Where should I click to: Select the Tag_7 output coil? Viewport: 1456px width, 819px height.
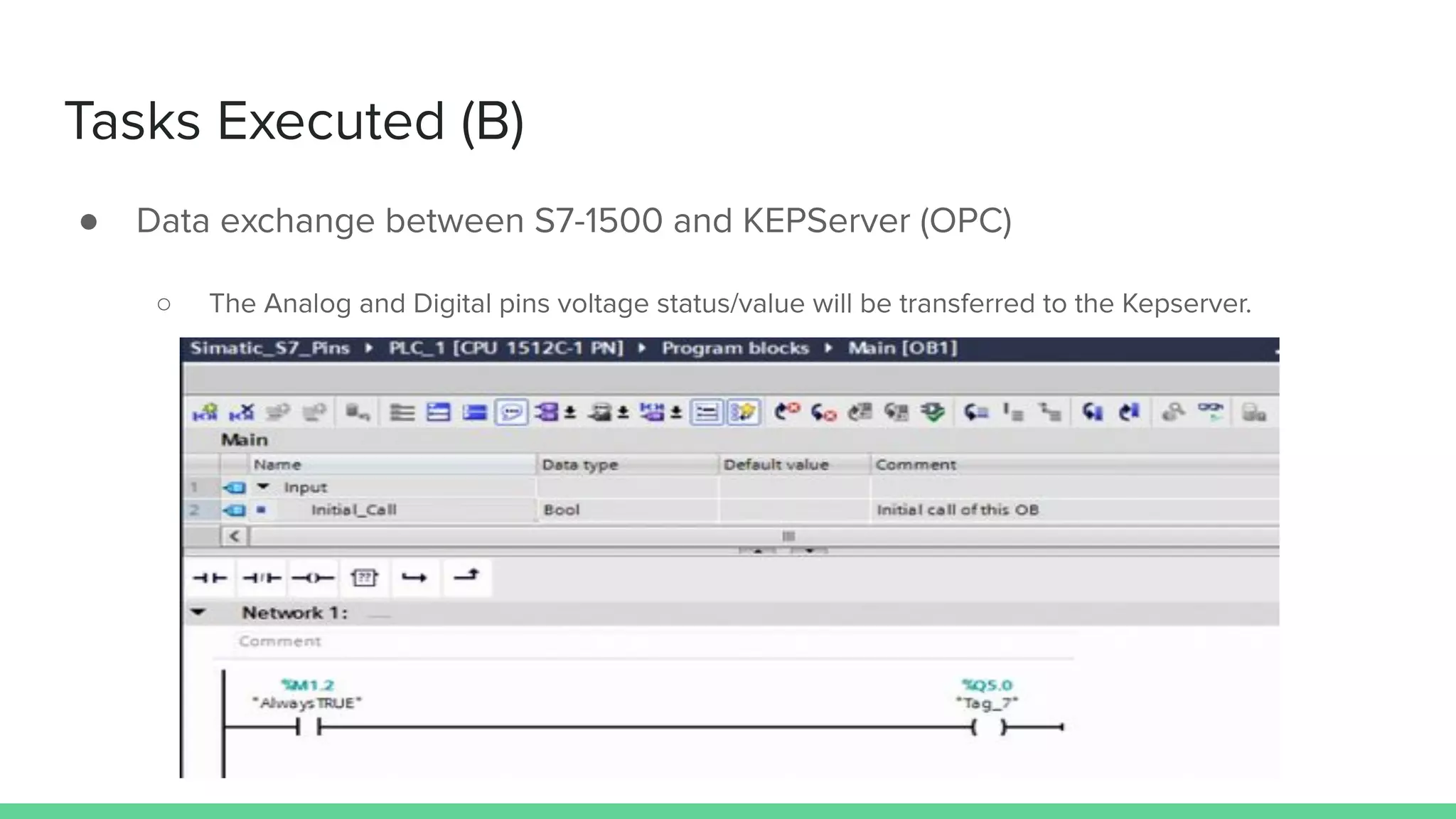coord(989,727)
